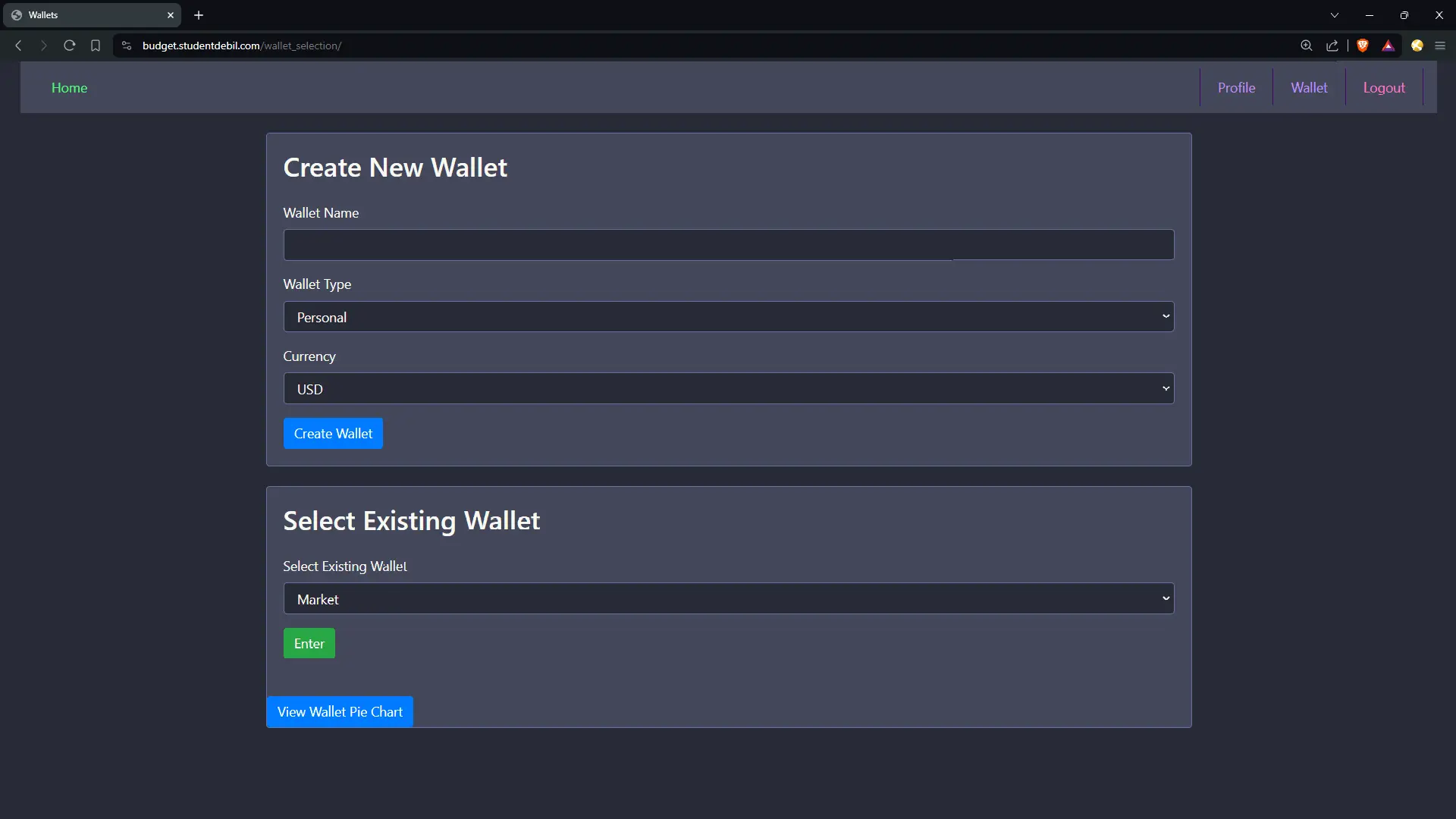Open zoom magnifier icon in address bar
The image size is (1456, 819).
pyautogui.click(x=1306, y=45)
